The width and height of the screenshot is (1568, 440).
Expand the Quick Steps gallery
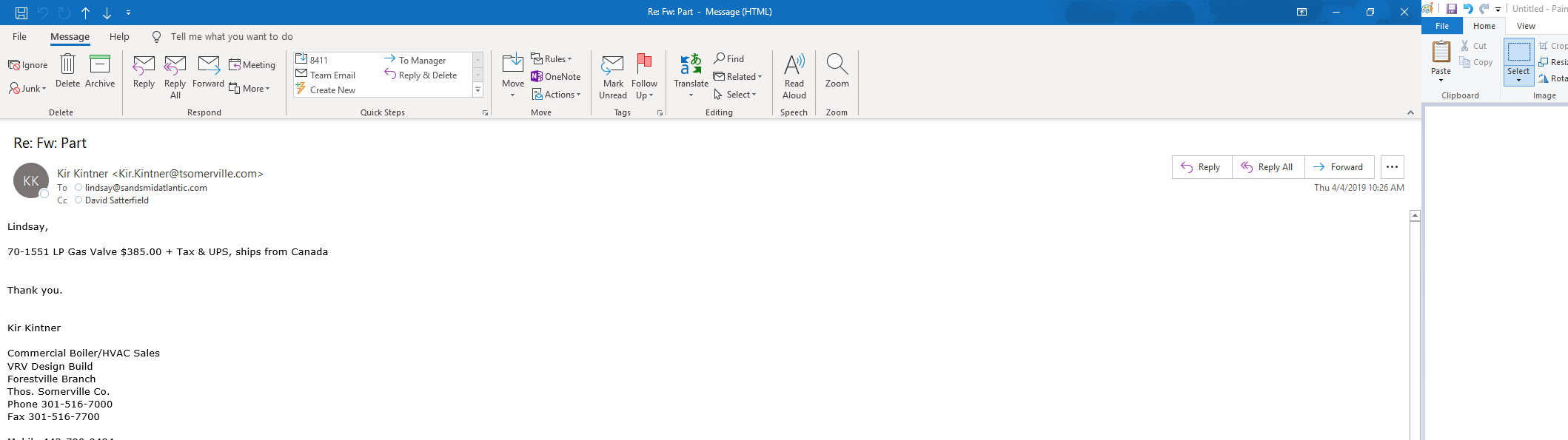coord(478,90)
